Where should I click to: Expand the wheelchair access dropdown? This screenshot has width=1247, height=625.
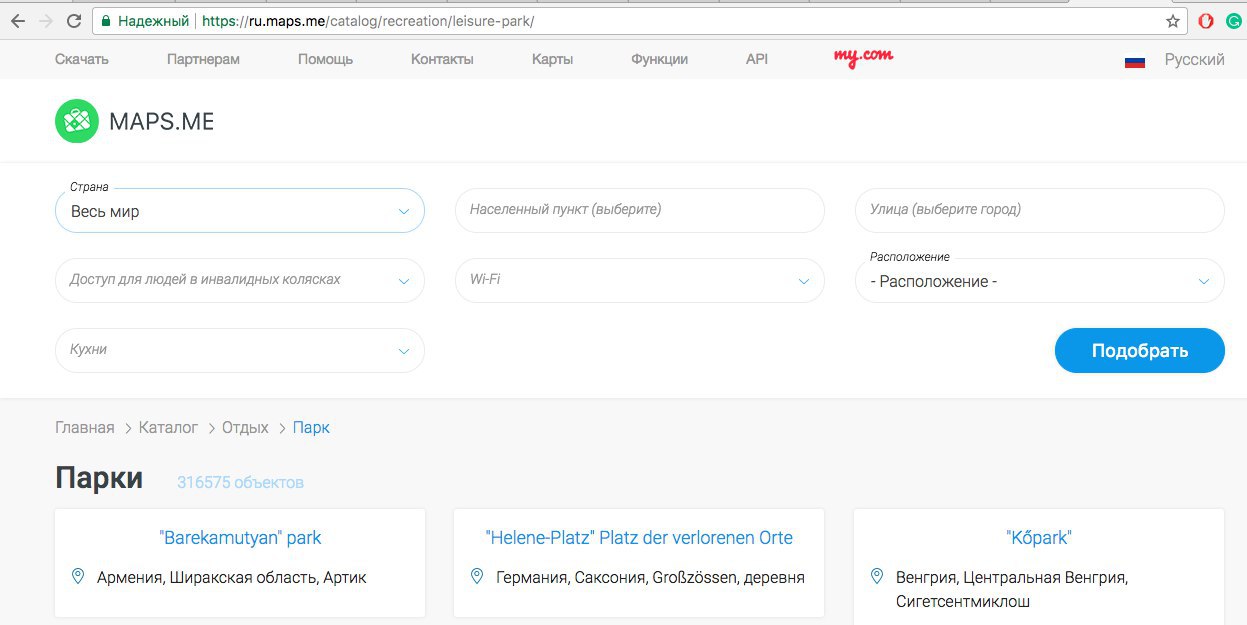pyautogui.click(x=240, y=280)
